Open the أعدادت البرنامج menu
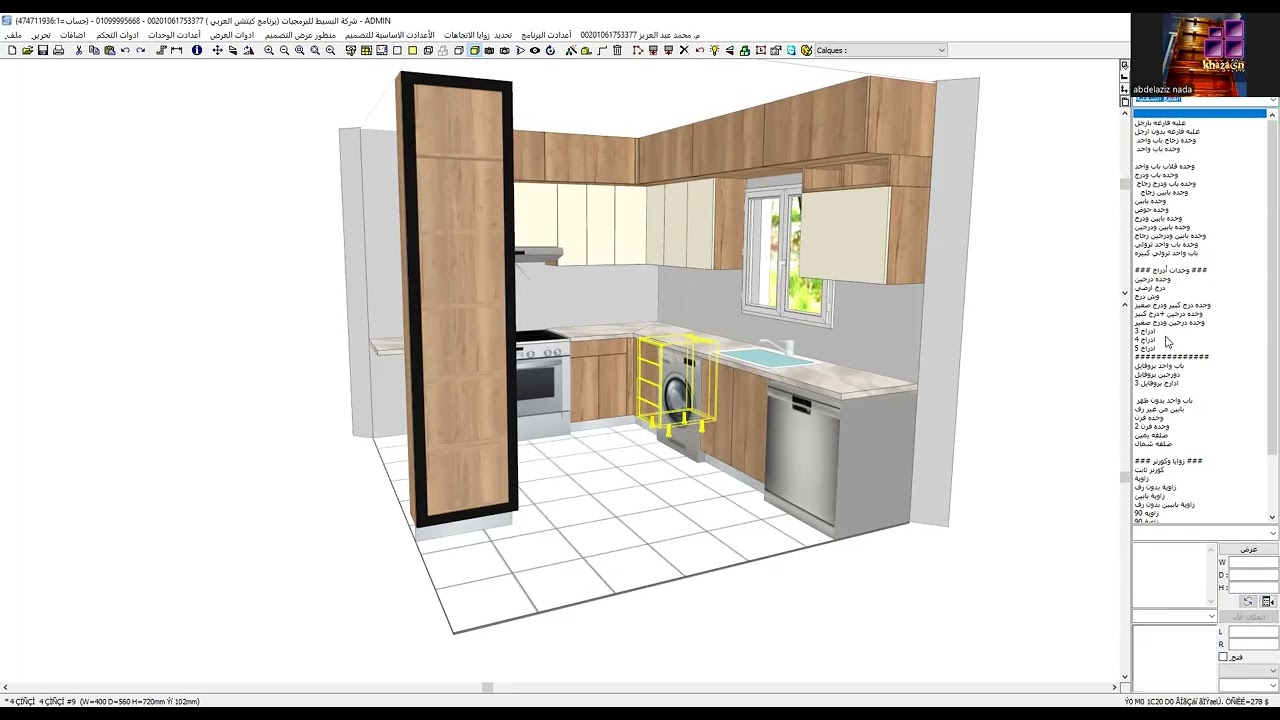The height and width of the screenshot is (720, 1280). (x=546, y=35)
